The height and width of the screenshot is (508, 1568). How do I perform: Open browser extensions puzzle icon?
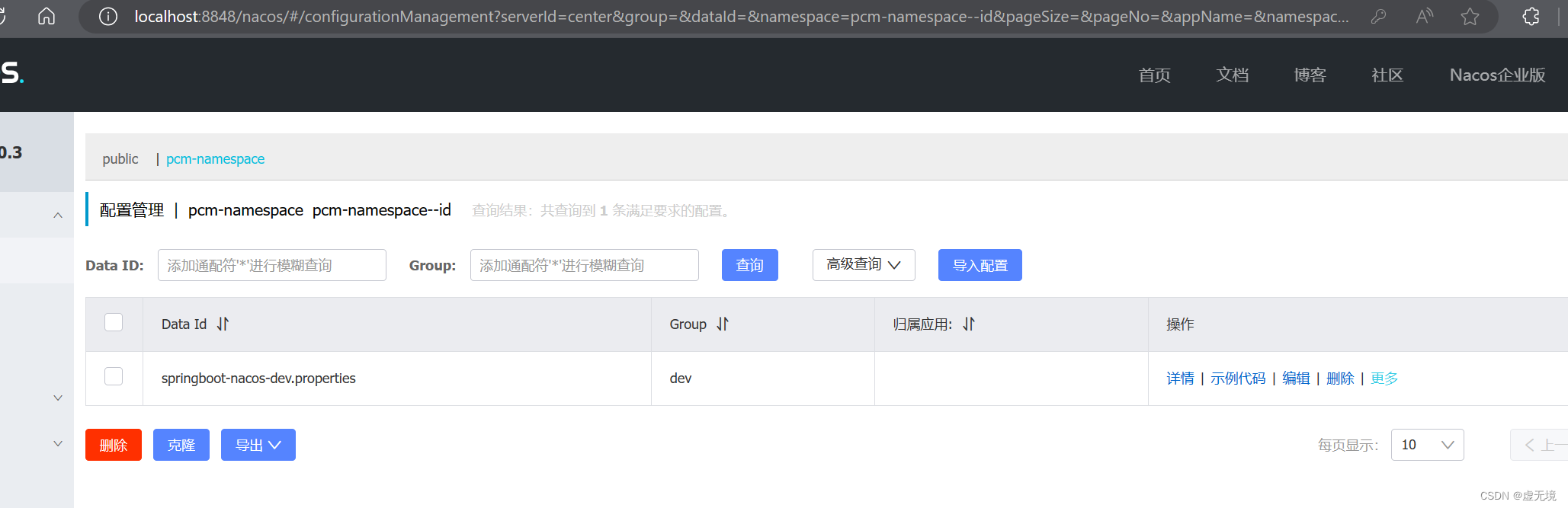(1531, 16)
